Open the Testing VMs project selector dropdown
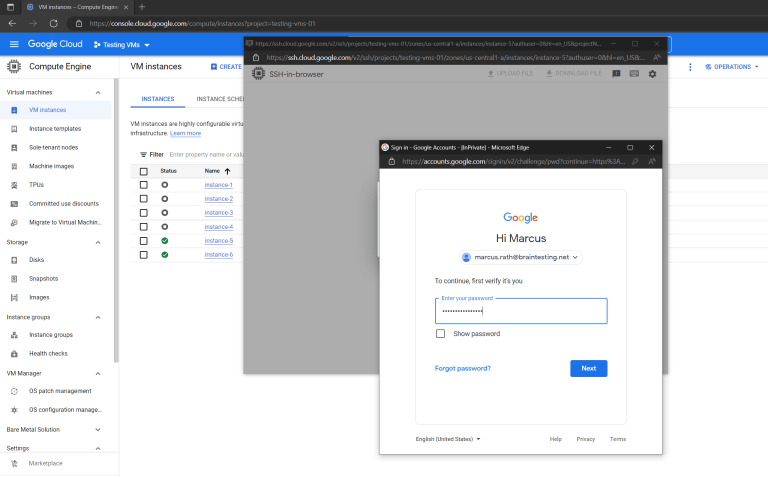 [x=121, y=45]
